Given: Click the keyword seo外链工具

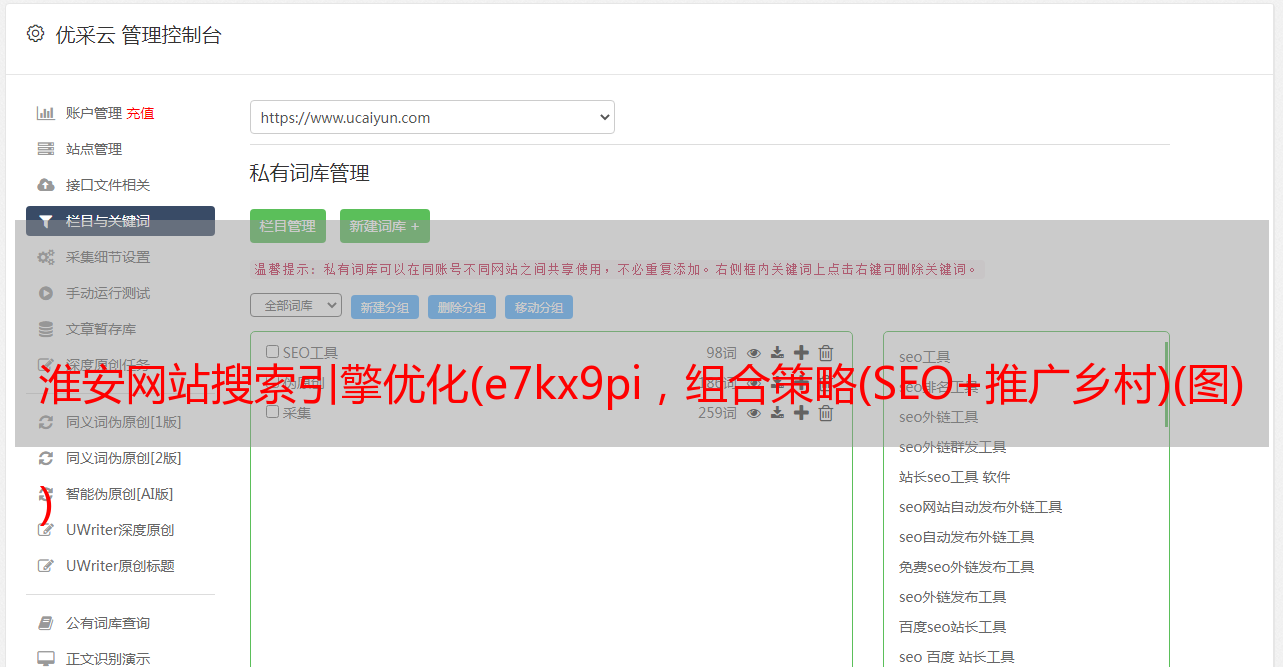Looking at the screenshot, I should 939,417.
